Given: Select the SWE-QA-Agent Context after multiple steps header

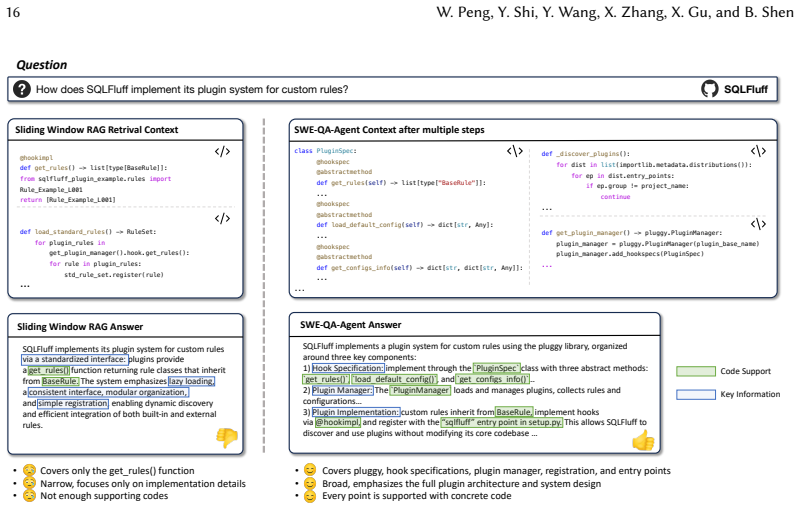Looking at the screenshot, I should click(x=389, y=130).
